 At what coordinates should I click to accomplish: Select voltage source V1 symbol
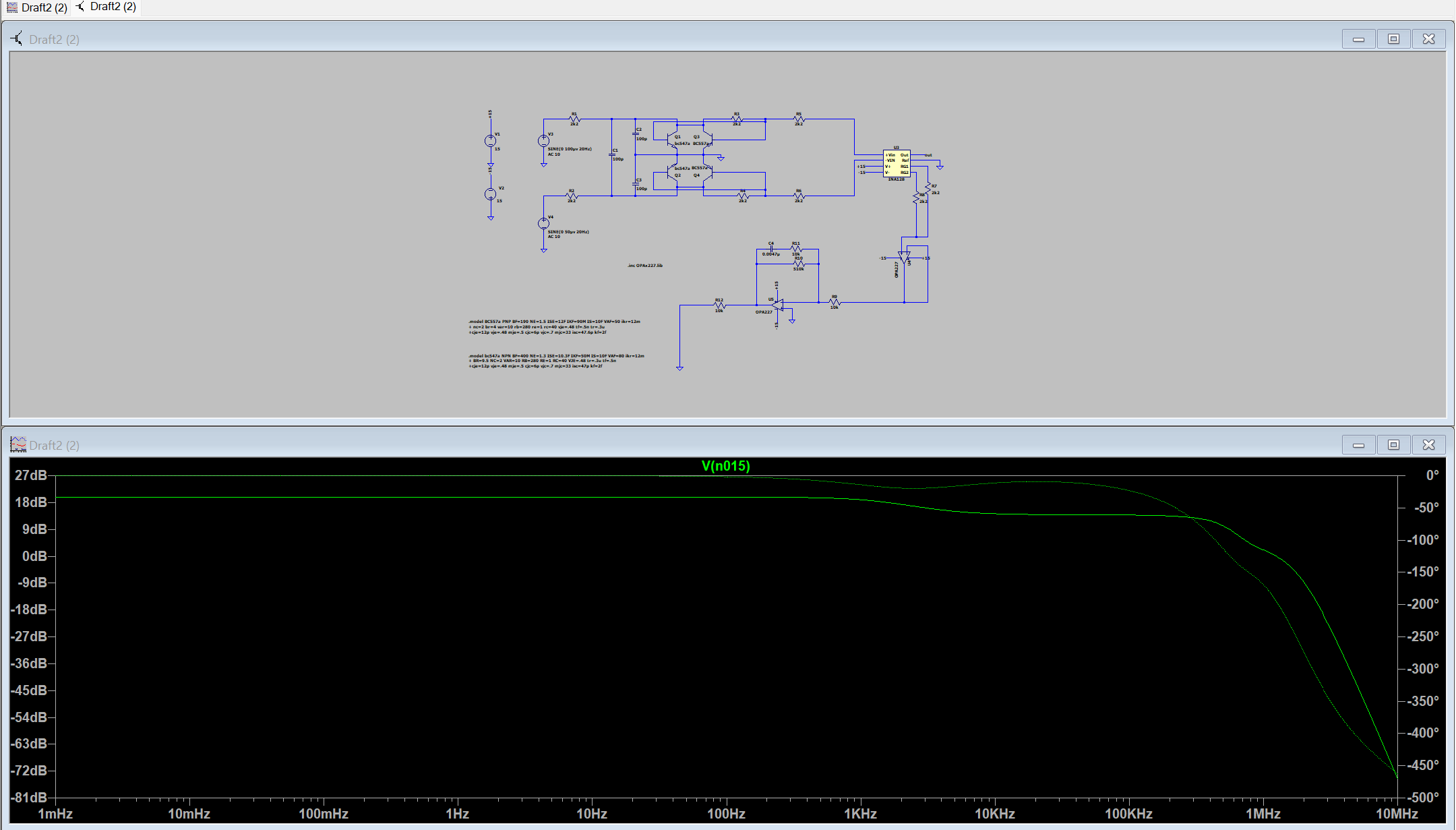490,141
